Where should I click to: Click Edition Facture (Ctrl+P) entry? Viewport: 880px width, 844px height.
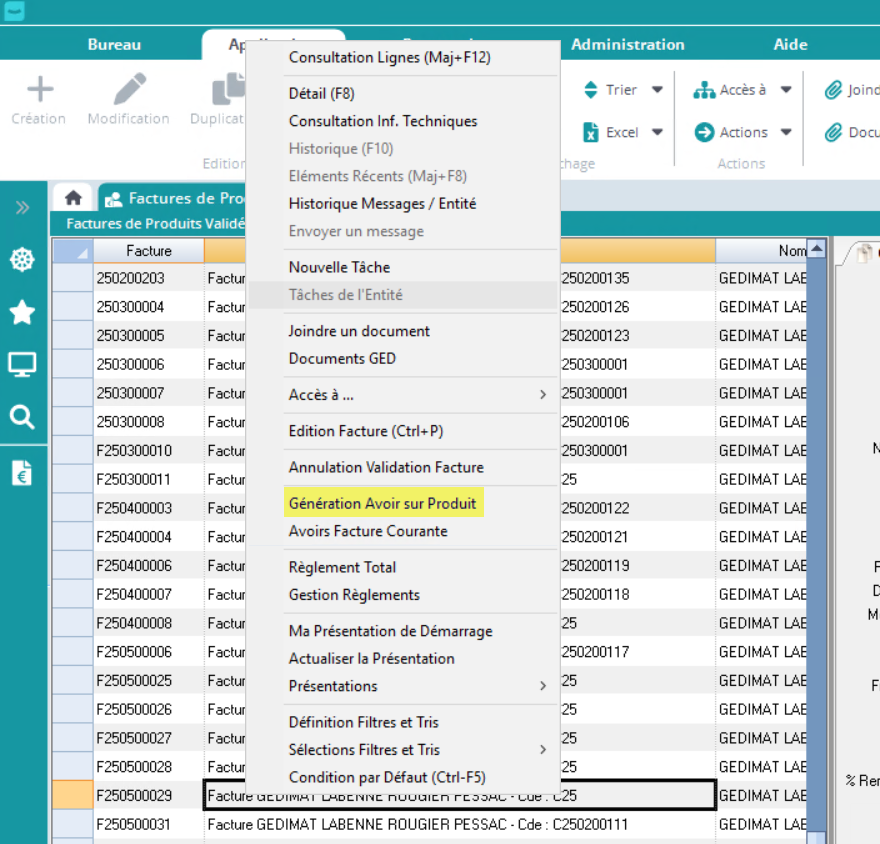[x=366, y=431]
